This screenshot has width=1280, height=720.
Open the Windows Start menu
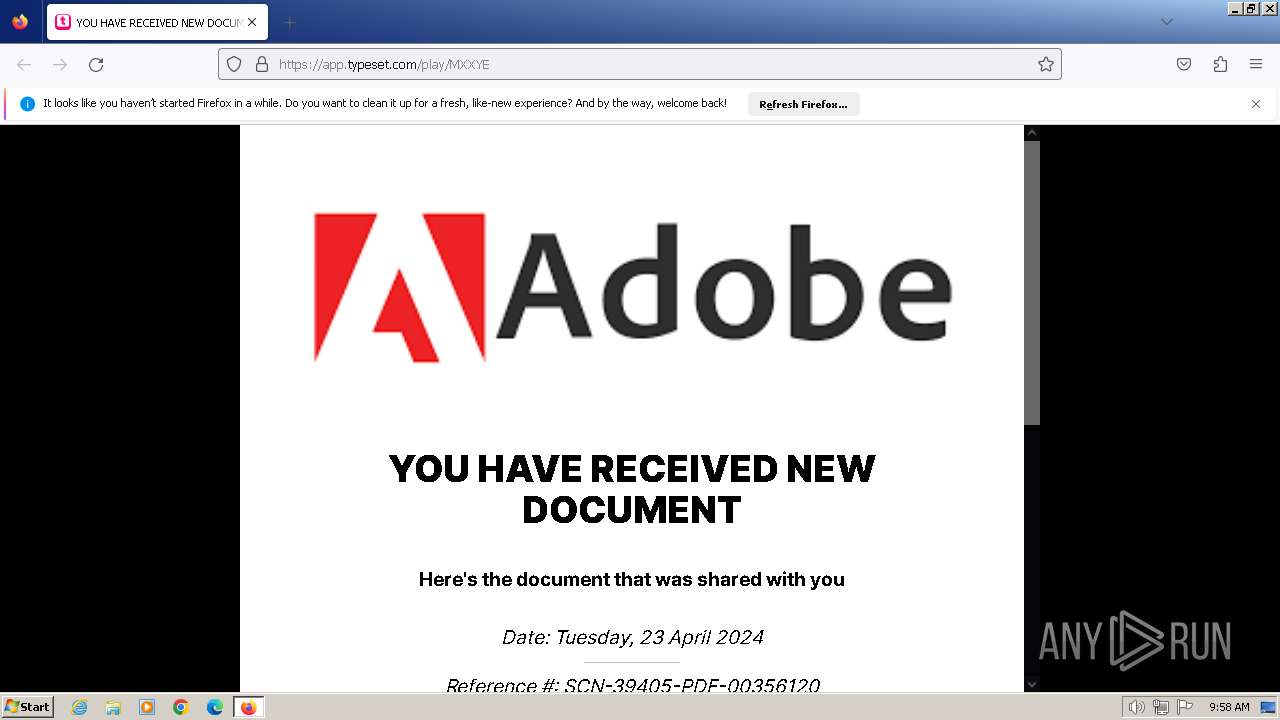click(x=28, y=706)
